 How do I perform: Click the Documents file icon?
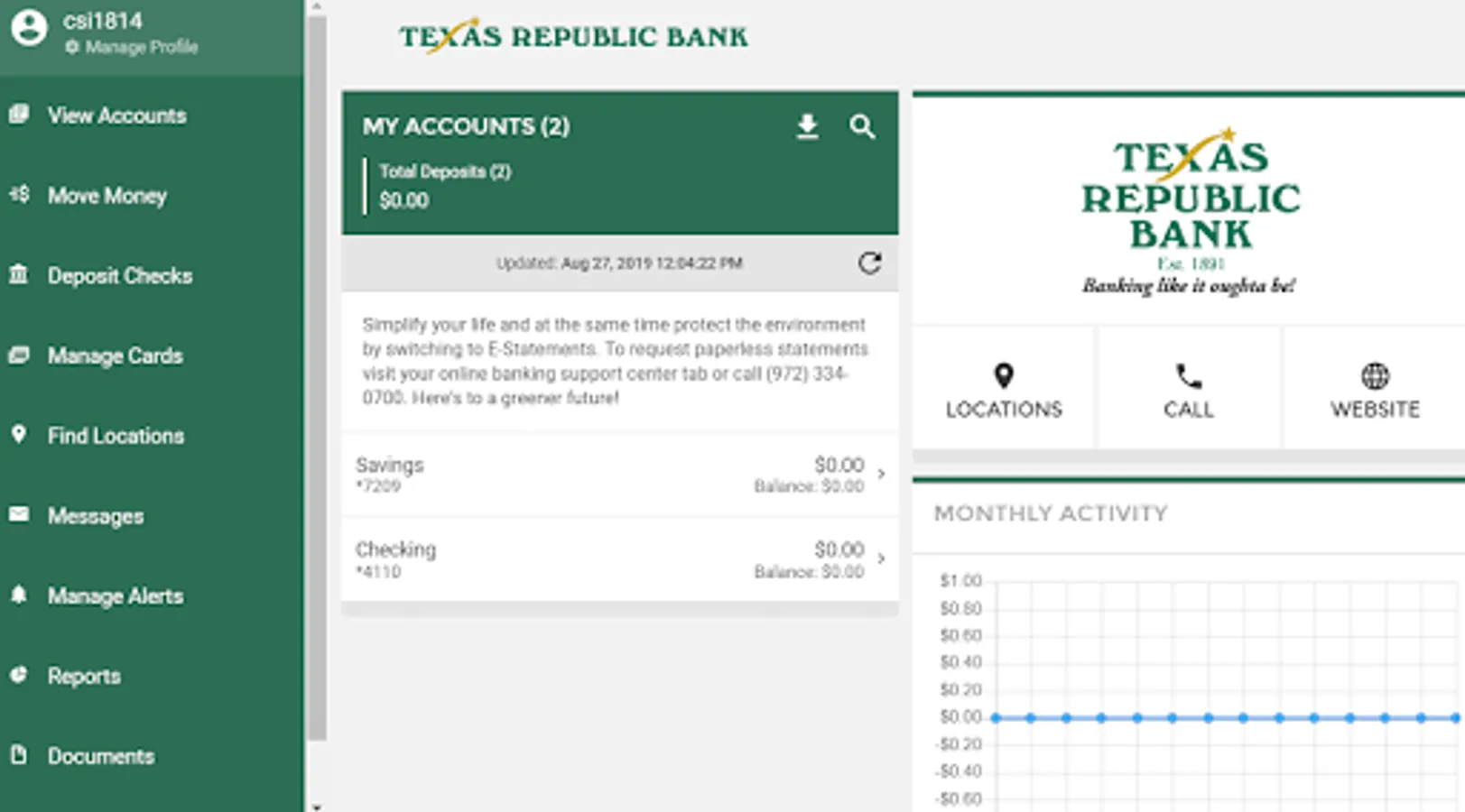point(19,754)
